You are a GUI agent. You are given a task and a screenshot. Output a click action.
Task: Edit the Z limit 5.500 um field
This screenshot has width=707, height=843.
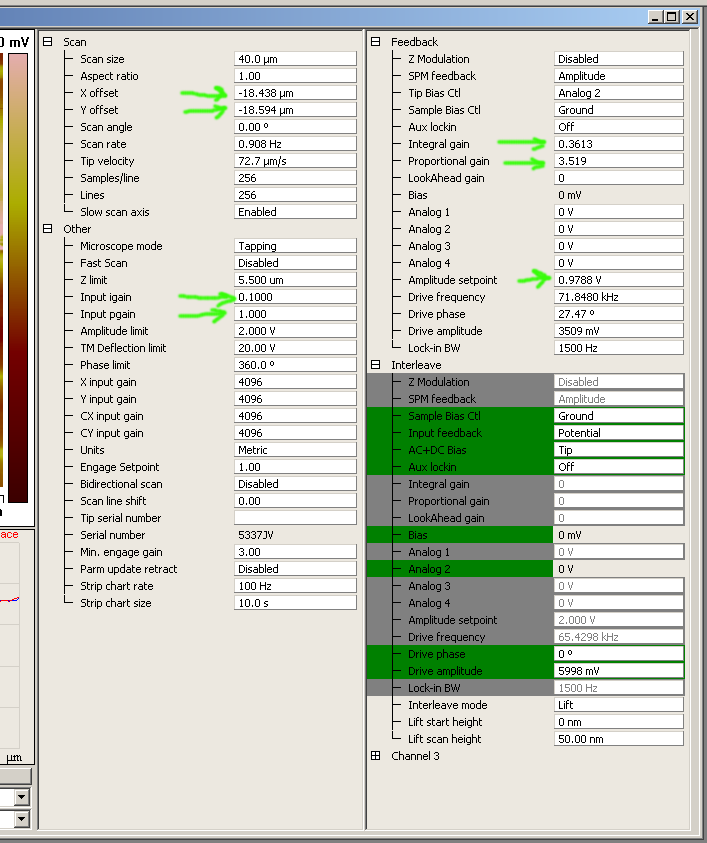(295, 280)
